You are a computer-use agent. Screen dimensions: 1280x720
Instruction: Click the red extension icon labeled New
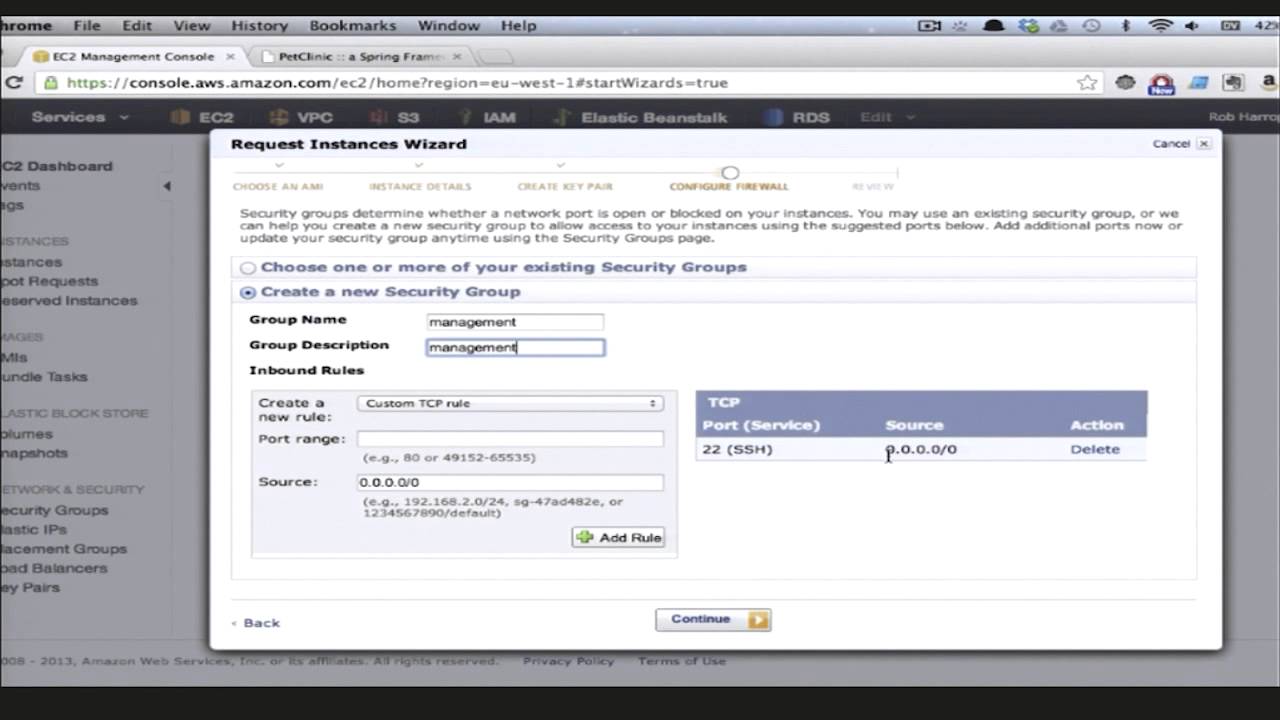[x=1161, y=84]
